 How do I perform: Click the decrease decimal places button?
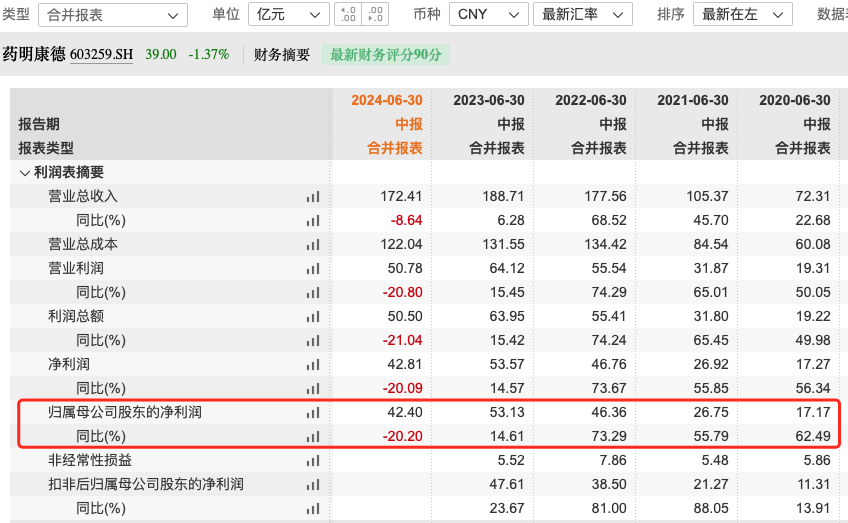click(x=376, y=15)
